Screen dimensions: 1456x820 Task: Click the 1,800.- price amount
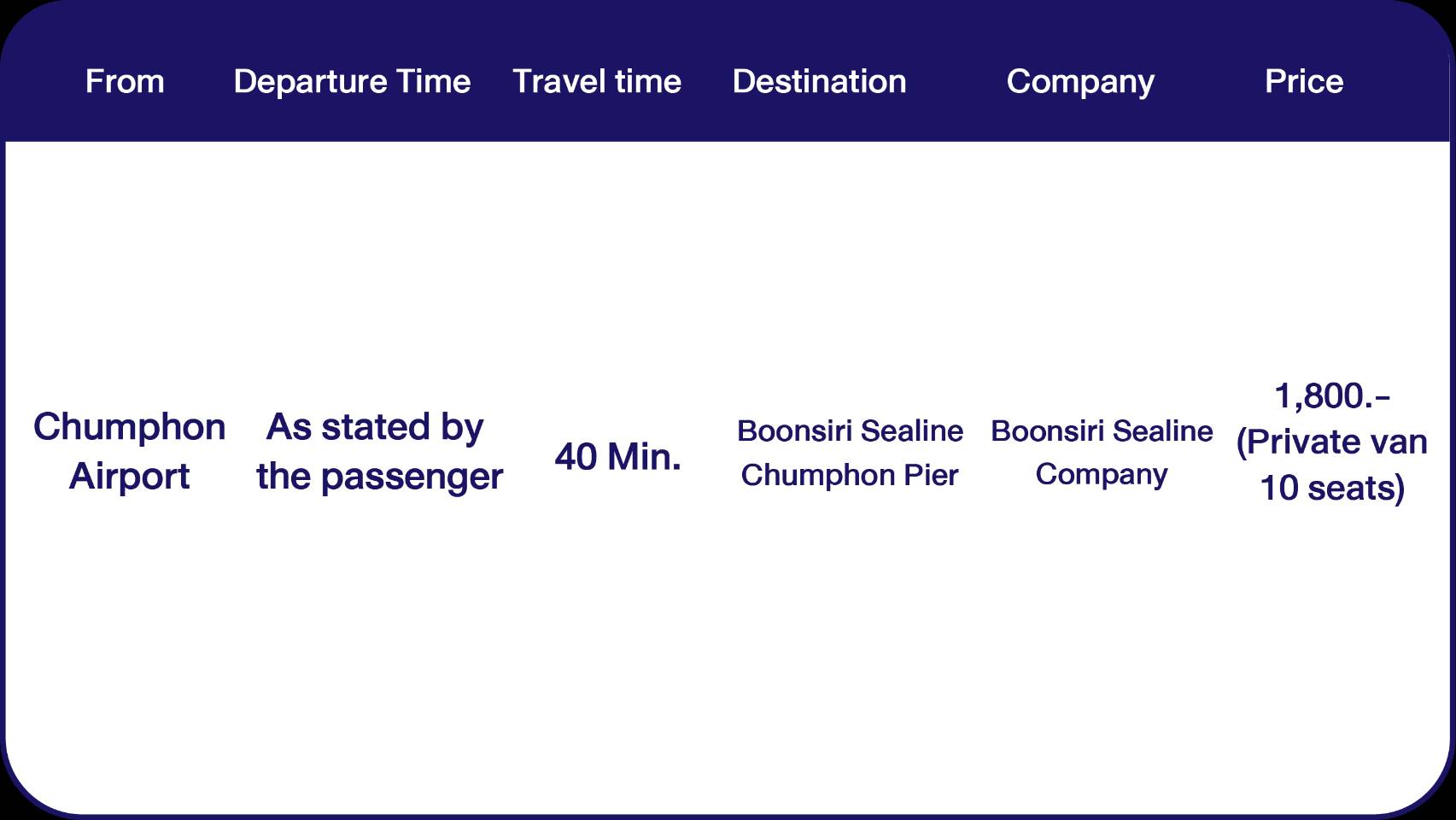point(1331,396)
